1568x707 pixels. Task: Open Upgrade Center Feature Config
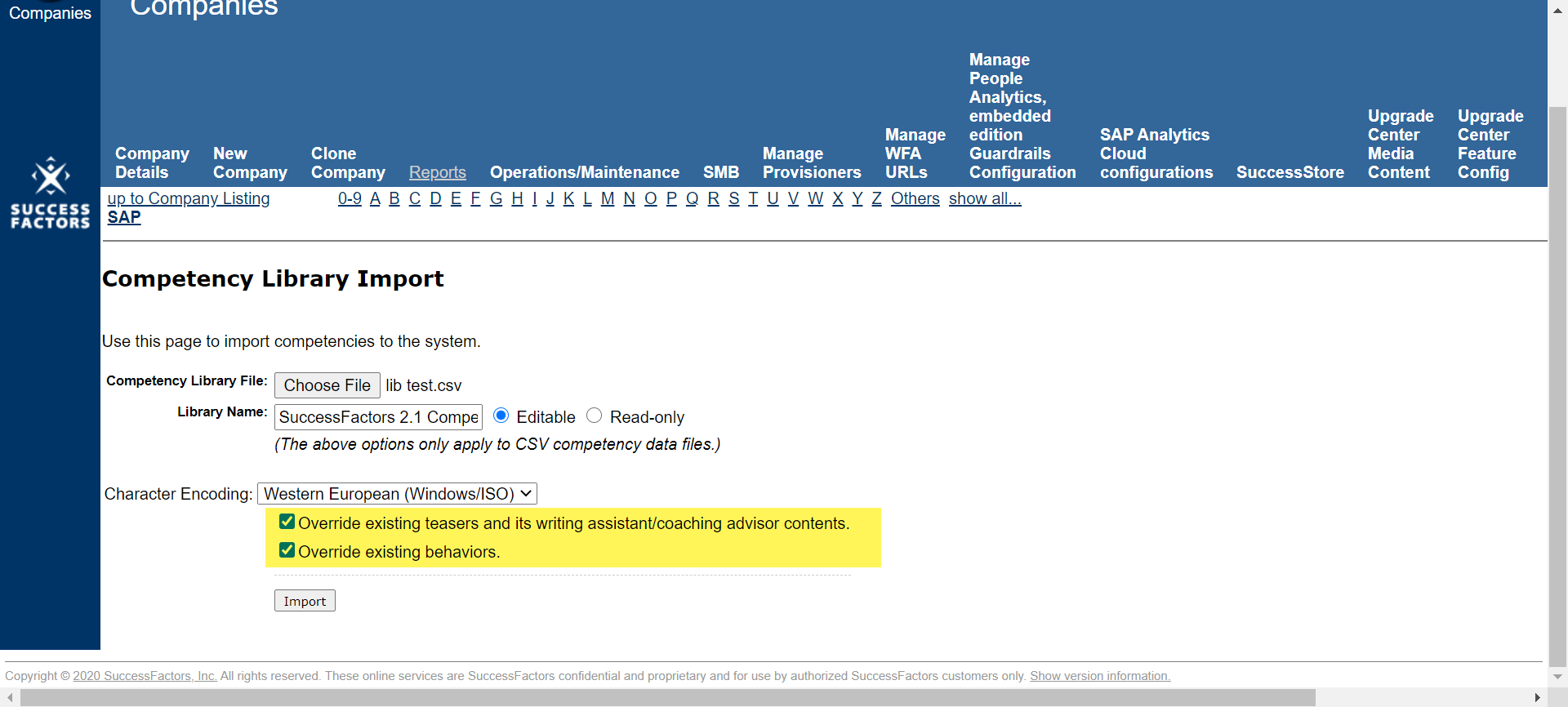[1490, 145]
